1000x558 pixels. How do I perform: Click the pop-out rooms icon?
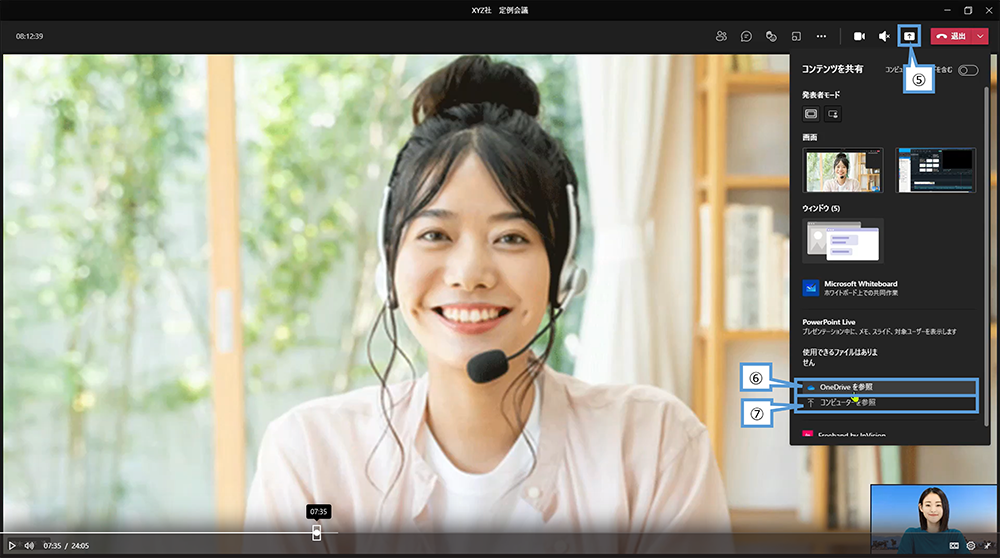click(796, 36)
